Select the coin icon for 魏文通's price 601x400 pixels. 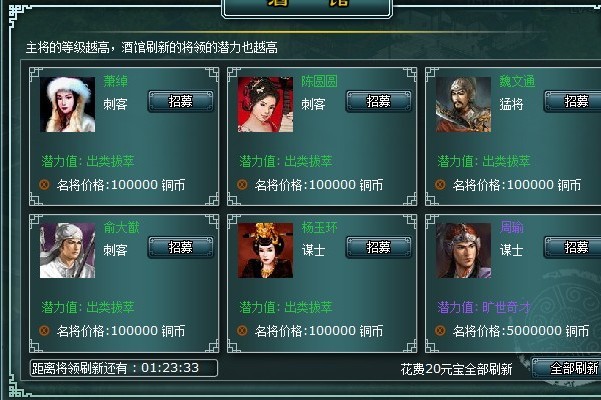coord(440,185)
